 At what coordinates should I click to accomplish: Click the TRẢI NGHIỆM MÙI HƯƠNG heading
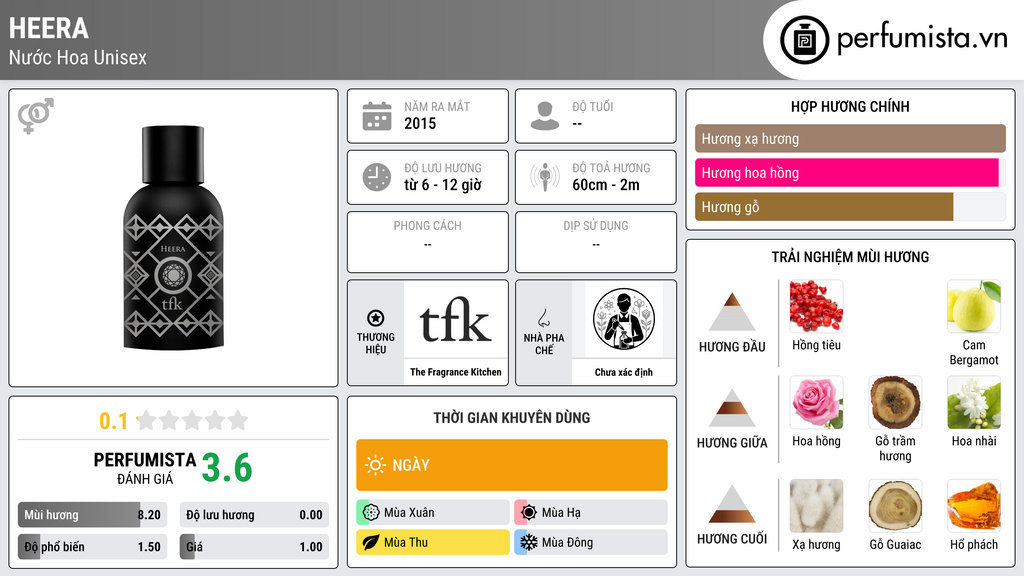click(x=850, y=257)
